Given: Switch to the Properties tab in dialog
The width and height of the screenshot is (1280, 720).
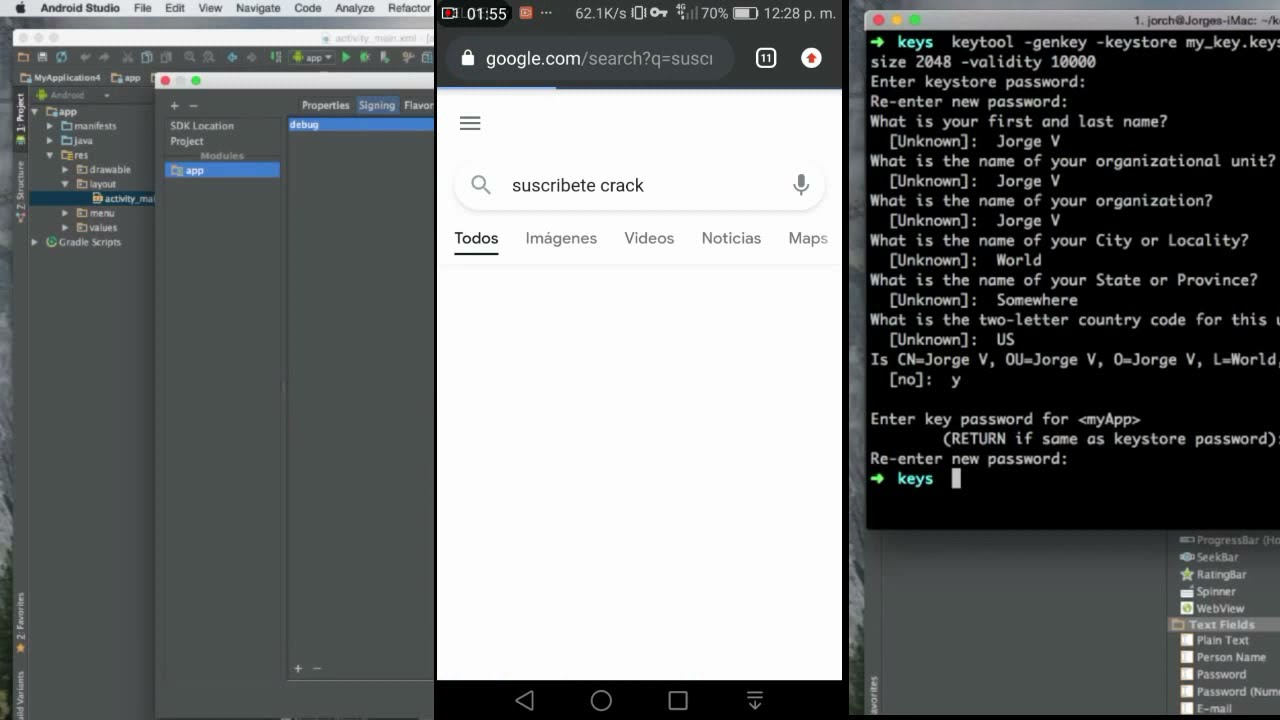Looking at the screenshot, I should [x=326, y=105].
